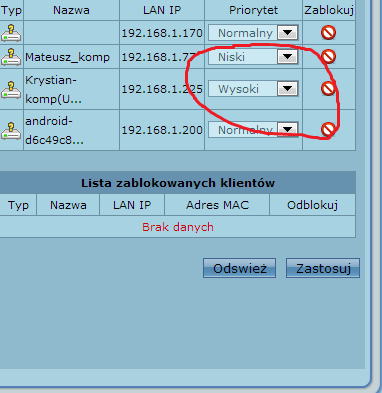Screen dimensions: 382x393
Task: Click device type icon for Mateusz_komp
Action: click(11, 57)
